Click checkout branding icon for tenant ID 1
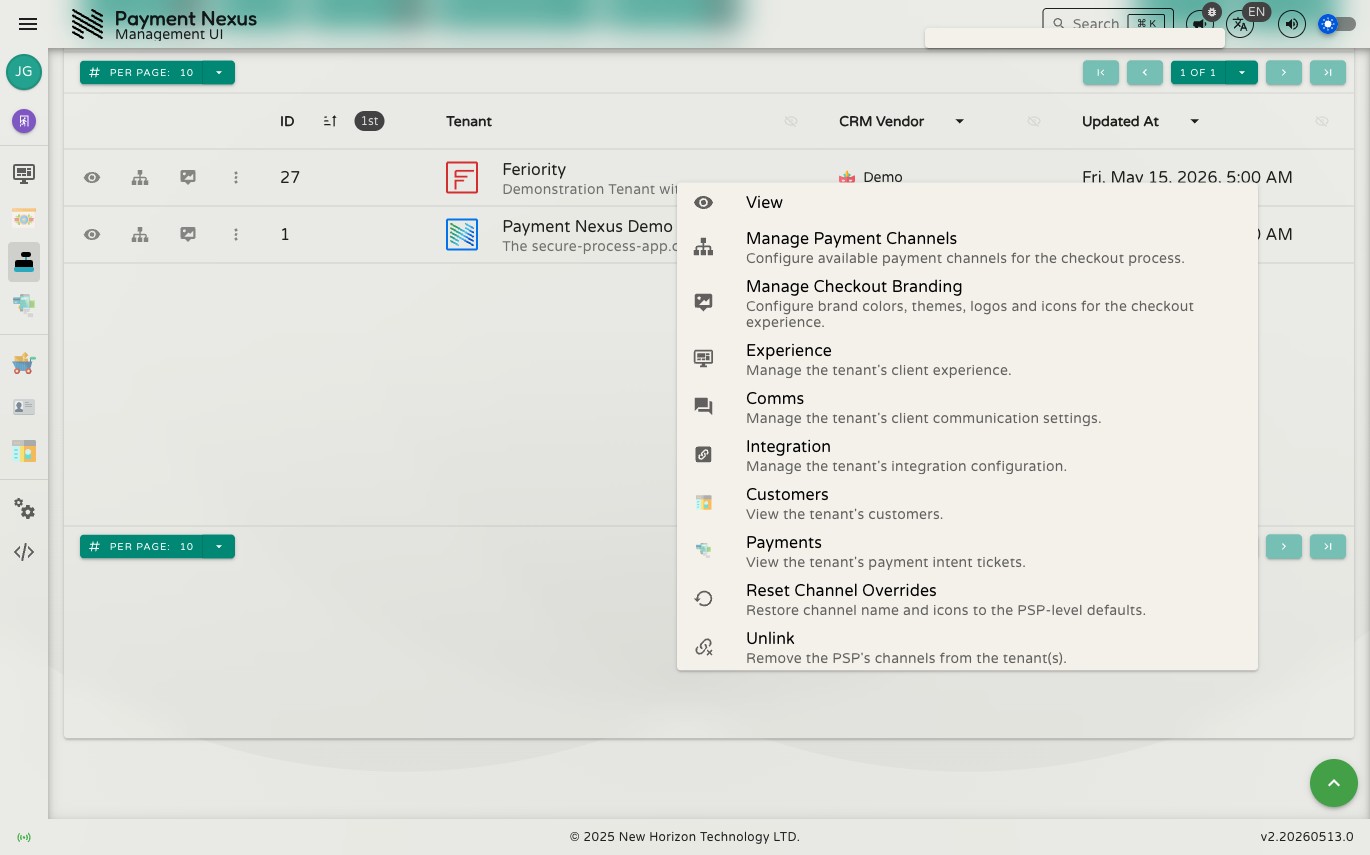The height and width of the screenshot is (855, 1370). coord(188,234)
